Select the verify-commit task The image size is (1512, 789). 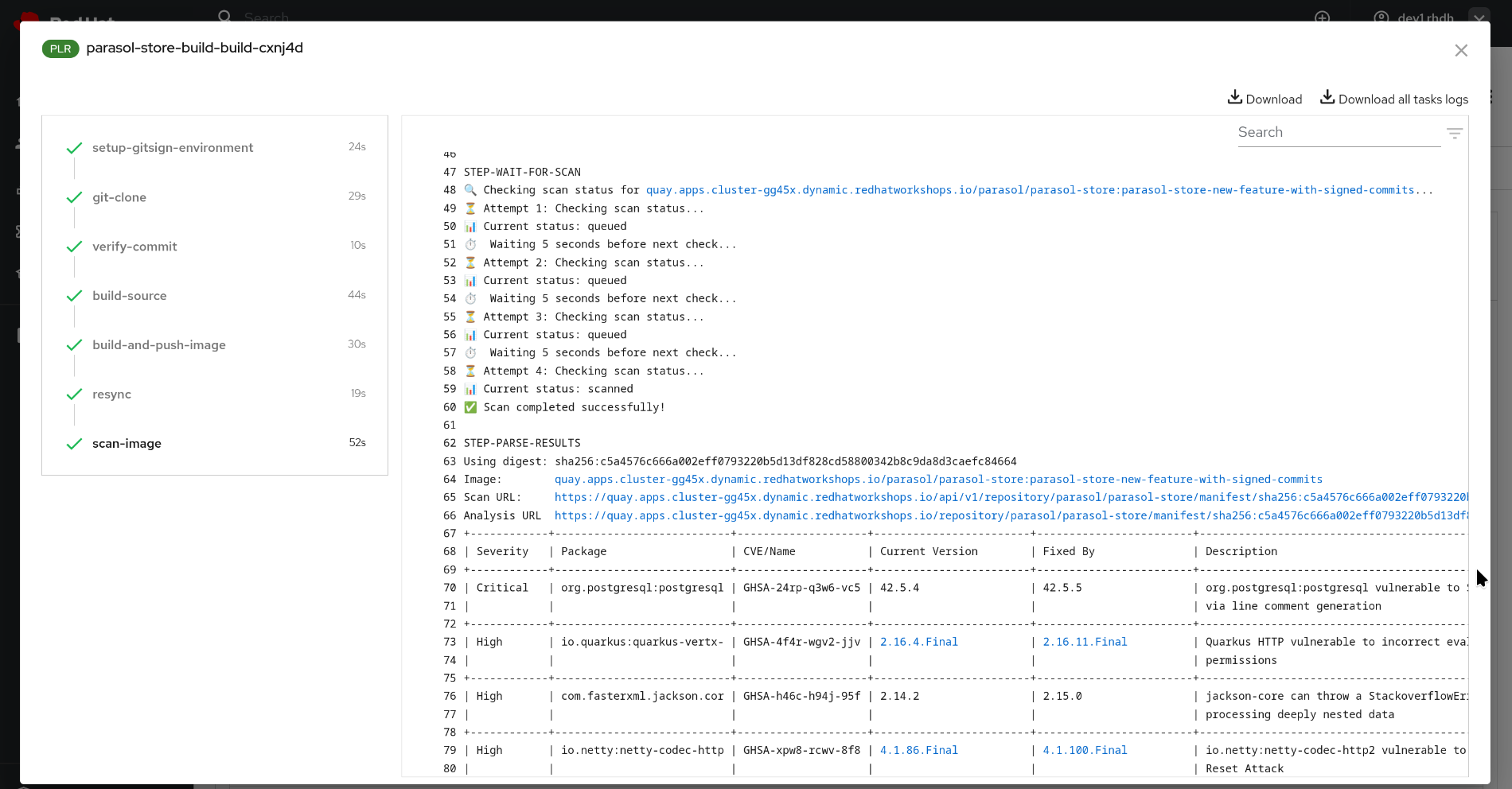[x=134, y=247]
